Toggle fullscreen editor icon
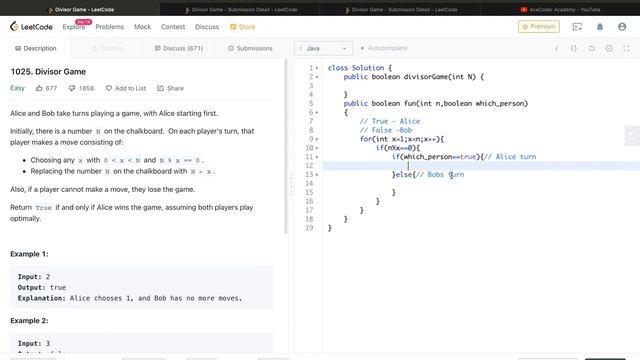Screen dimensions: 640x360 click(626, 48)
